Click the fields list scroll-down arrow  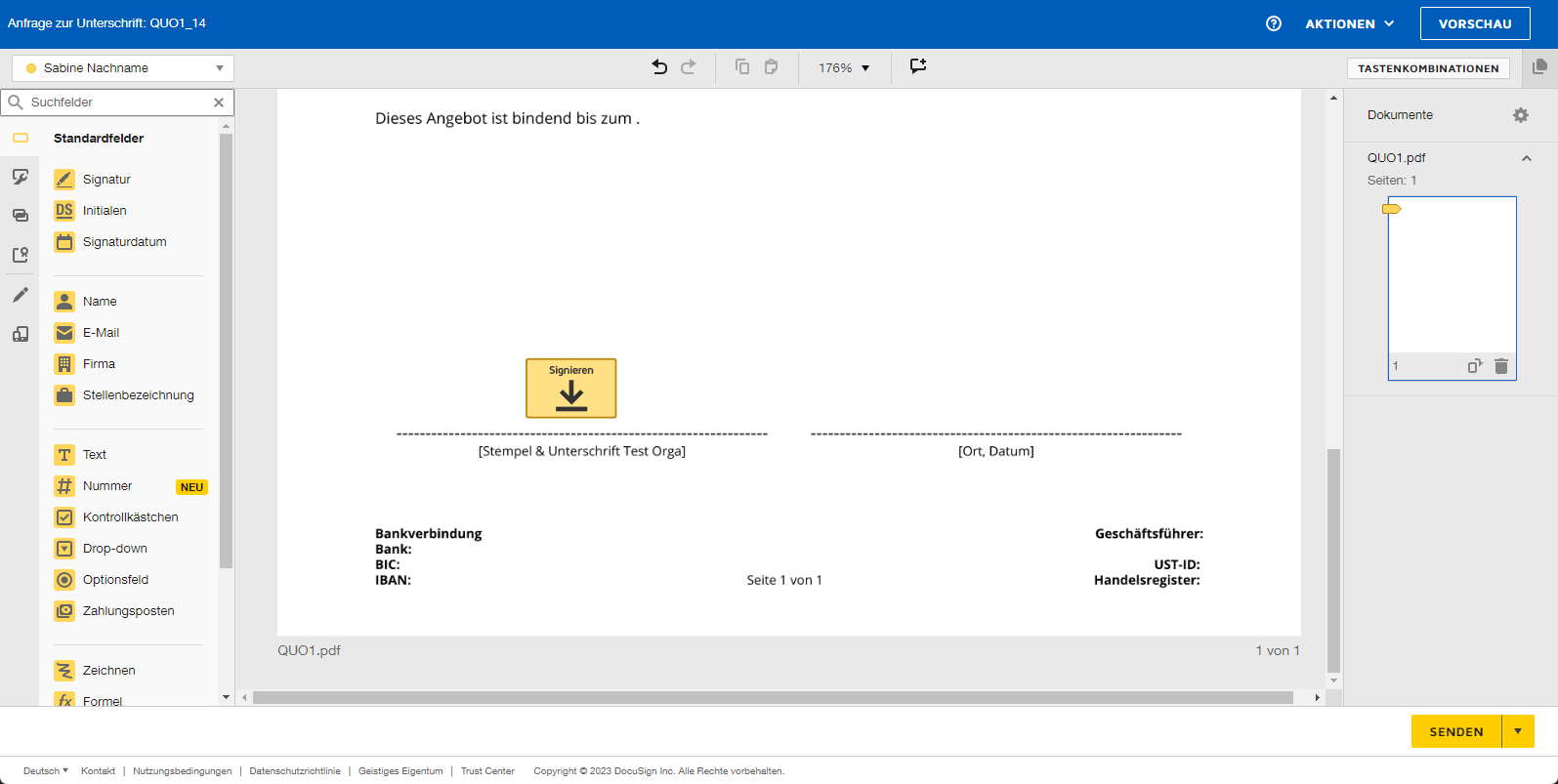click(x=227, y=697)
